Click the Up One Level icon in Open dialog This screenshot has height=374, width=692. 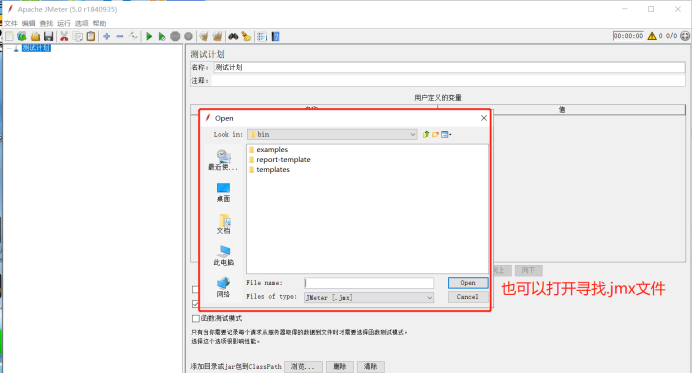pos(425,134)
